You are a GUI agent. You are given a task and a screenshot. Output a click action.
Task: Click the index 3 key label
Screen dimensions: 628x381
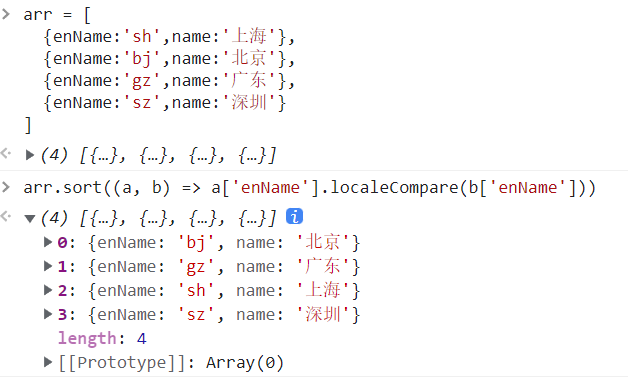62,314
